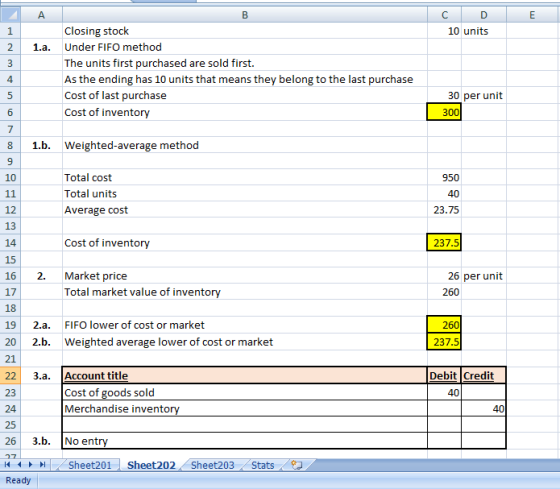The width and height of the screenshot is (560, 489).
Task: Click the '1.a.' label cell
Action: 41,47
